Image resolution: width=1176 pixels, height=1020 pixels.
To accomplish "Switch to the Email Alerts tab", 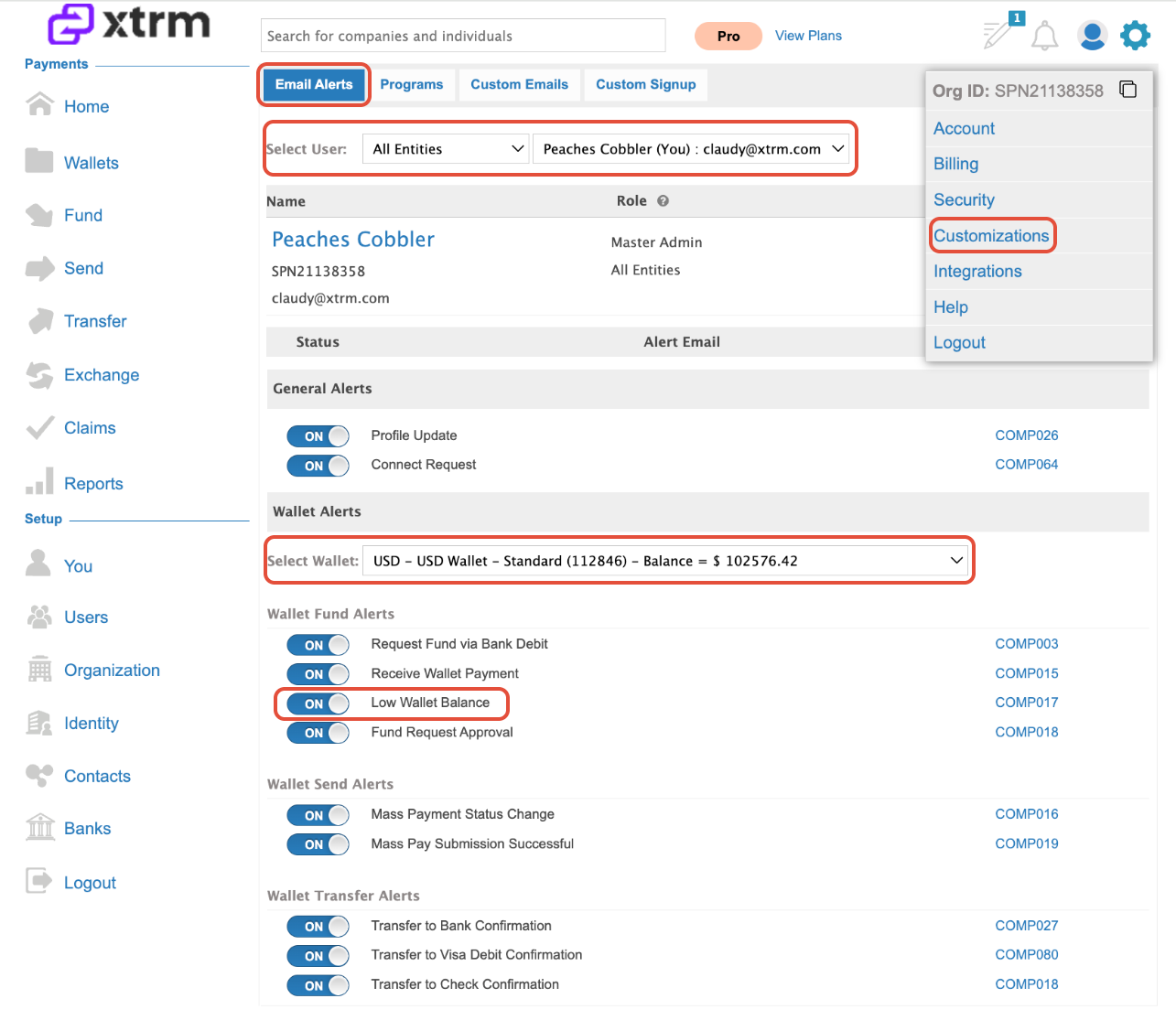I will coord(314,84).
